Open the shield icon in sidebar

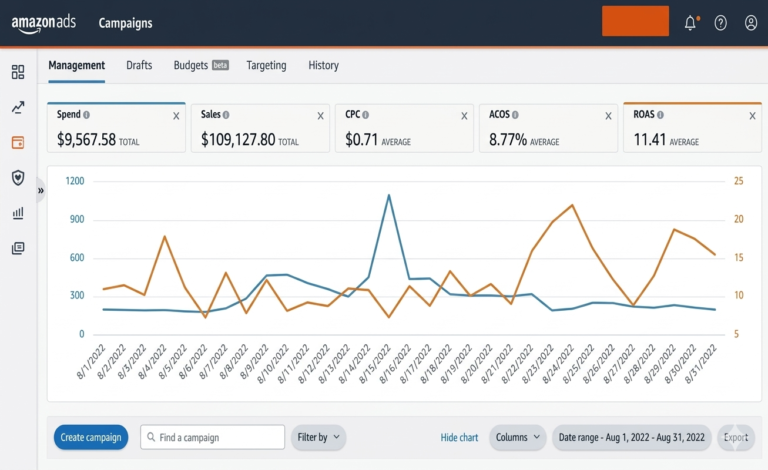tap(18, 177)
